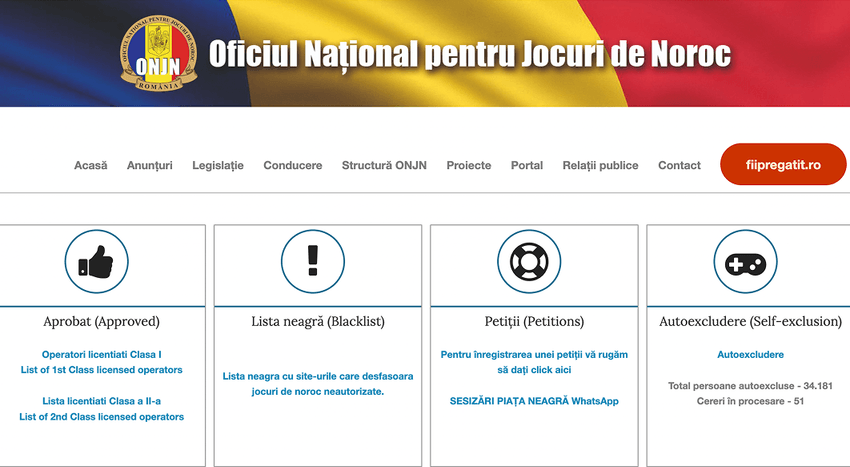
Task: Select Relații publice in navigation
Action: pyautogui.click(x=600, y=165)
